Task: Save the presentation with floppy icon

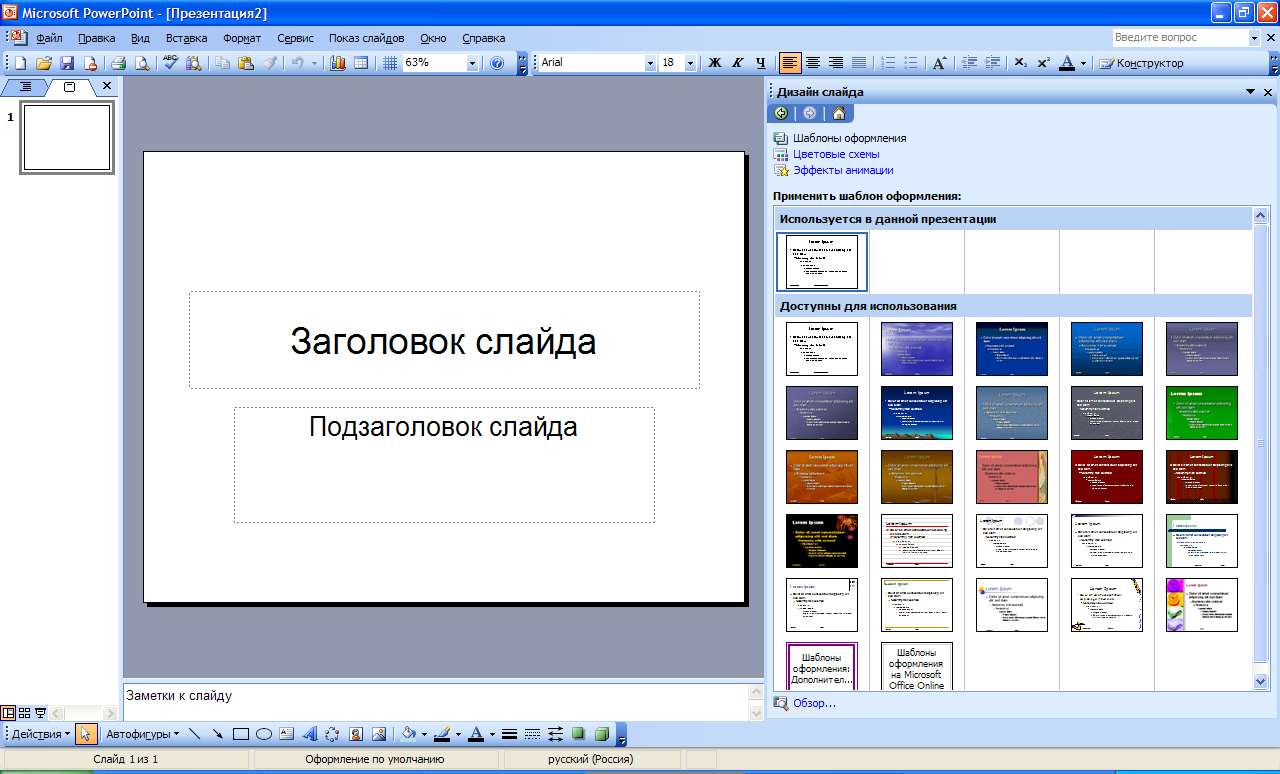Action: click(x=67, y=63)
